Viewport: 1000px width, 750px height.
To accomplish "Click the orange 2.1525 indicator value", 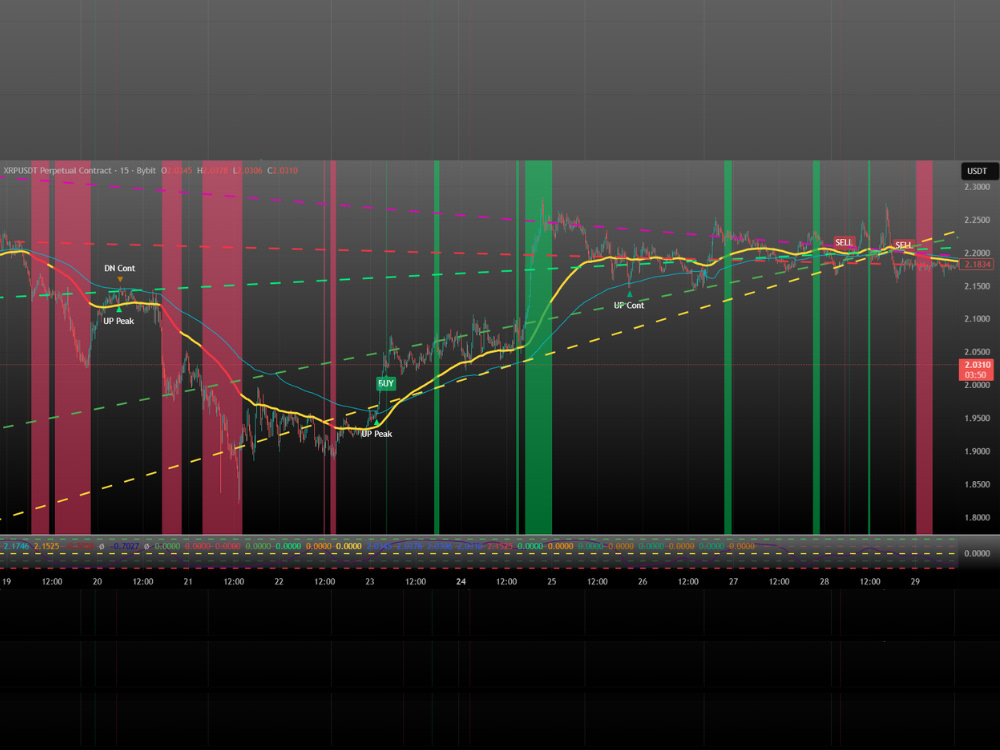I will point(47,547).
